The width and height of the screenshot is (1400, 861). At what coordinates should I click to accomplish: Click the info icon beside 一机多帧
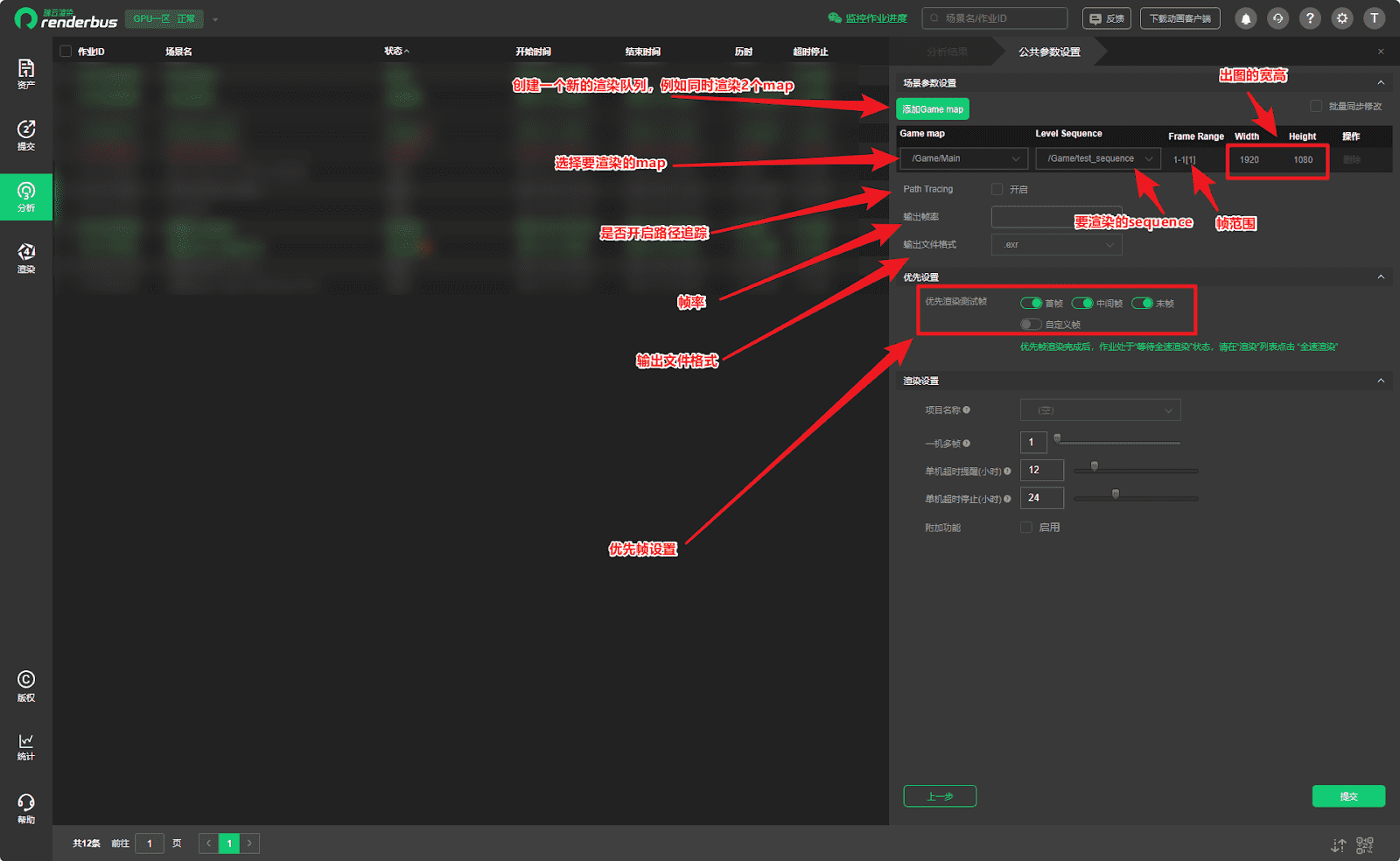[x=967, y=444]
